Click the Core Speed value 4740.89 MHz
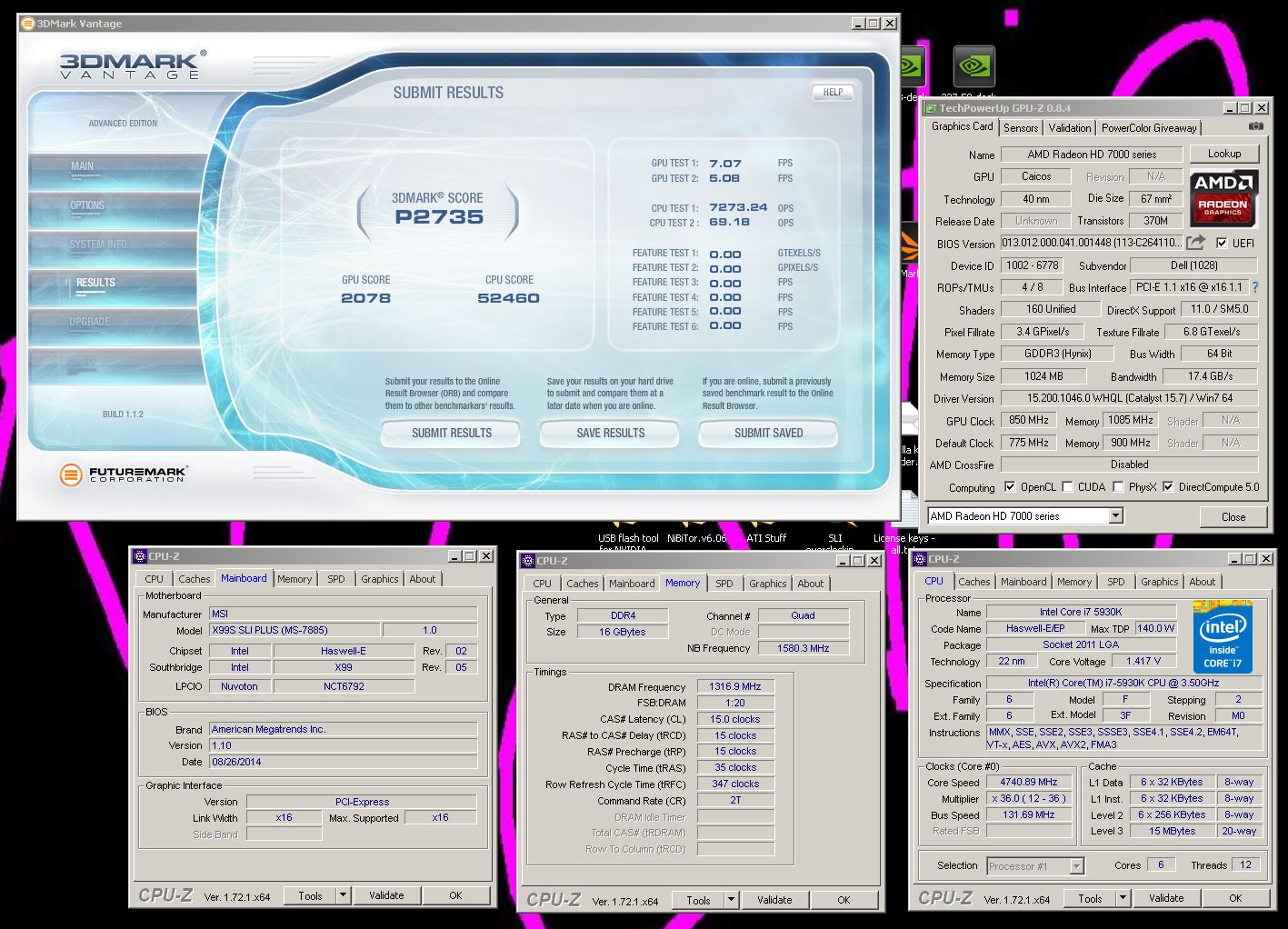This screenshot has height=929, width=1288. 1030,783
